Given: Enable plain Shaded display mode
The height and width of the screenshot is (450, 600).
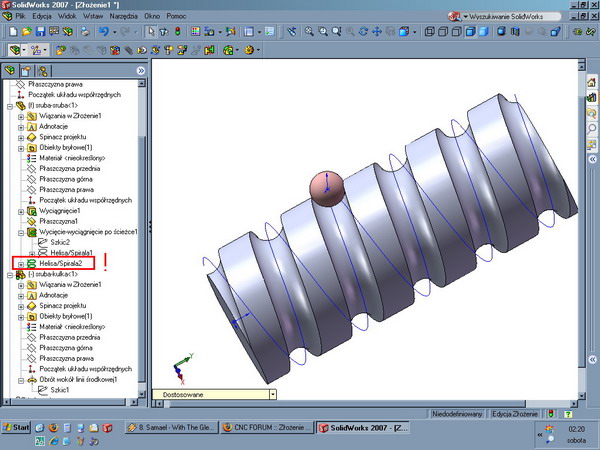Looking at the screenshot, I should [x=484, y=31].
